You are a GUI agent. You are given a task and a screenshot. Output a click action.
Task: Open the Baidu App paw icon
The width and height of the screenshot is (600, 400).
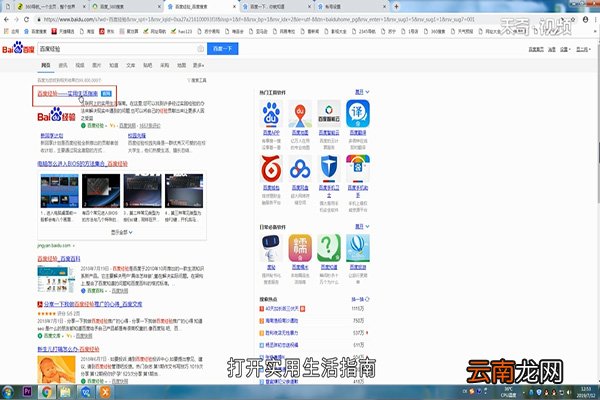(271, 114)
